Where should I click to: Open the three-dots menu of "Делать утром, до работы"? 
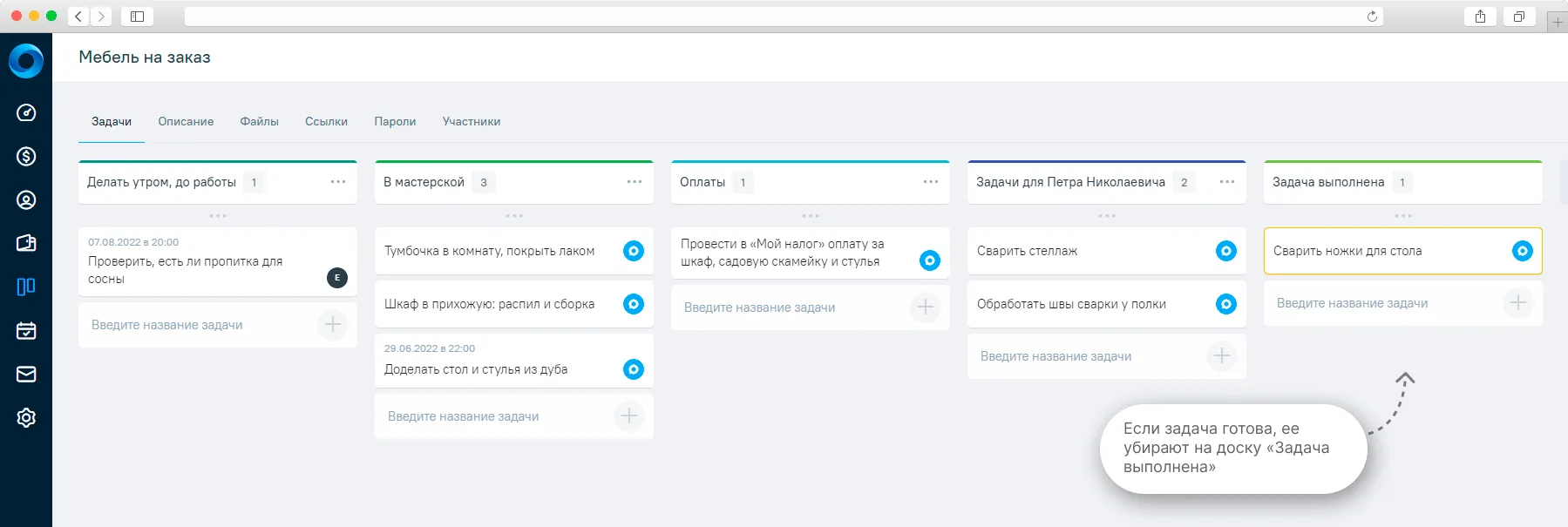click(x=338, y=182)
